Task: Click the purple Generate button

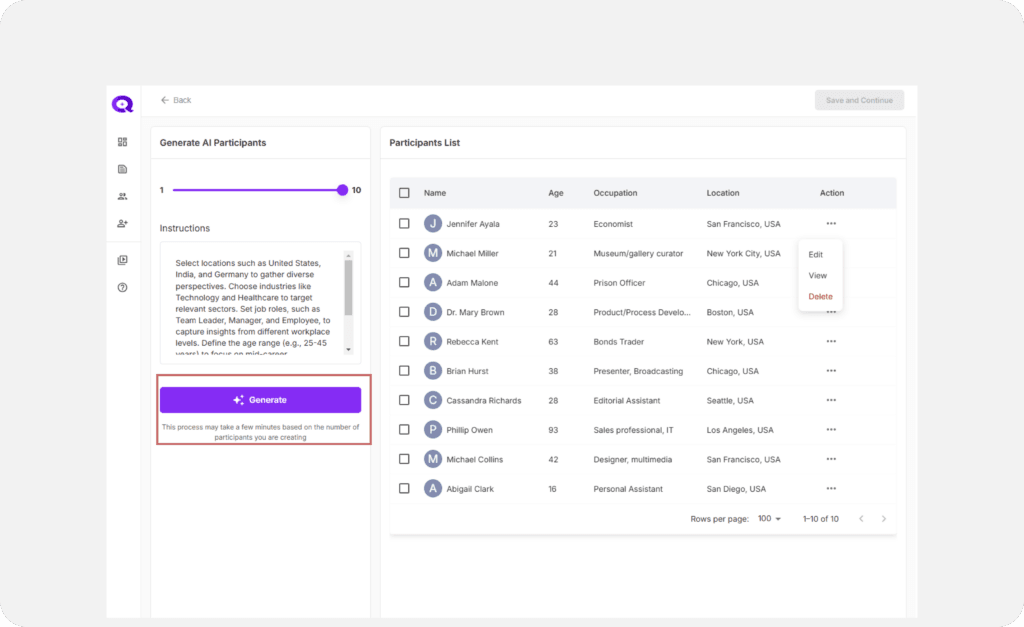Action: 260,400
